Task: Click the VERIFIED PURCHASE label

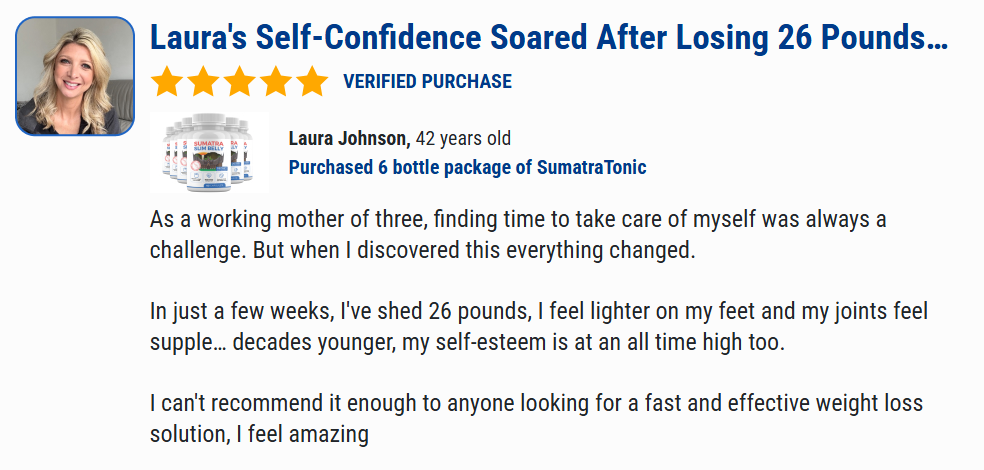Action: pyautogui.click(x=427, y=82)
